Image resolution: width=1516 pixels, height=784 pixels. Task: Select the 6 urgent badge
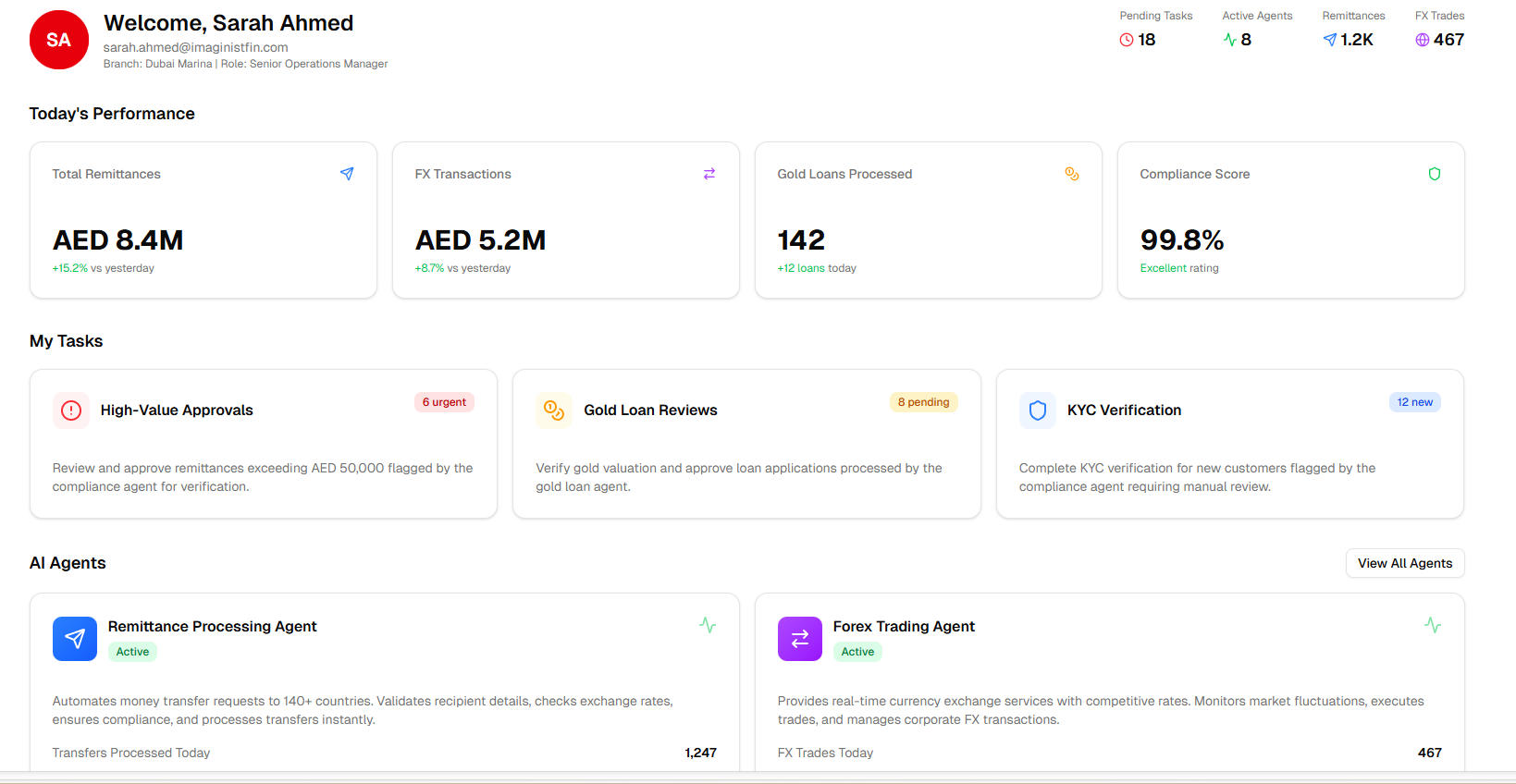(x=444, y=402)
